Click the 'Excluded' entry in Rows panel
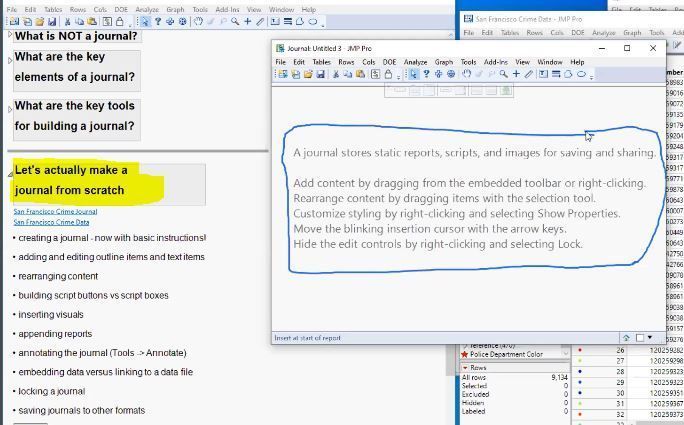Image resolution: width=684 pixels, height=425 pixels. (x=475, y=394)
